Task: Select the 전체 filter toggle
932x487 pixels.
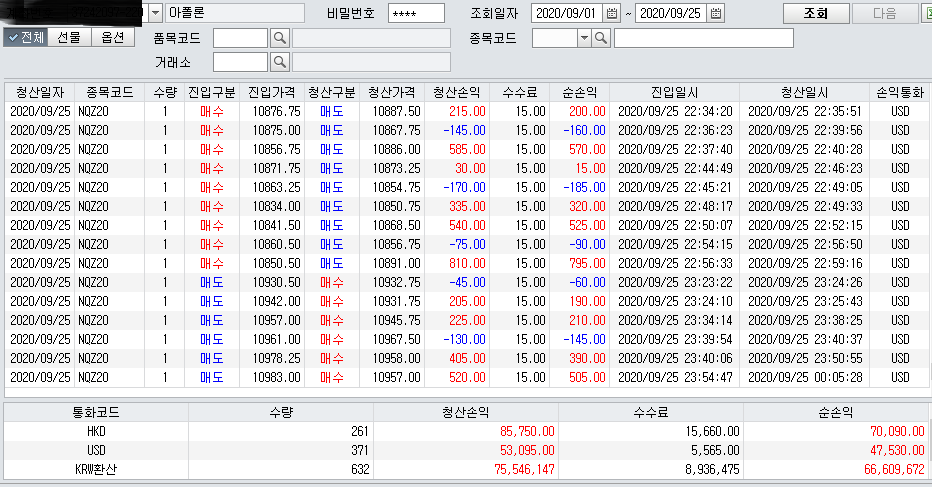Action: tap(26, 37)
